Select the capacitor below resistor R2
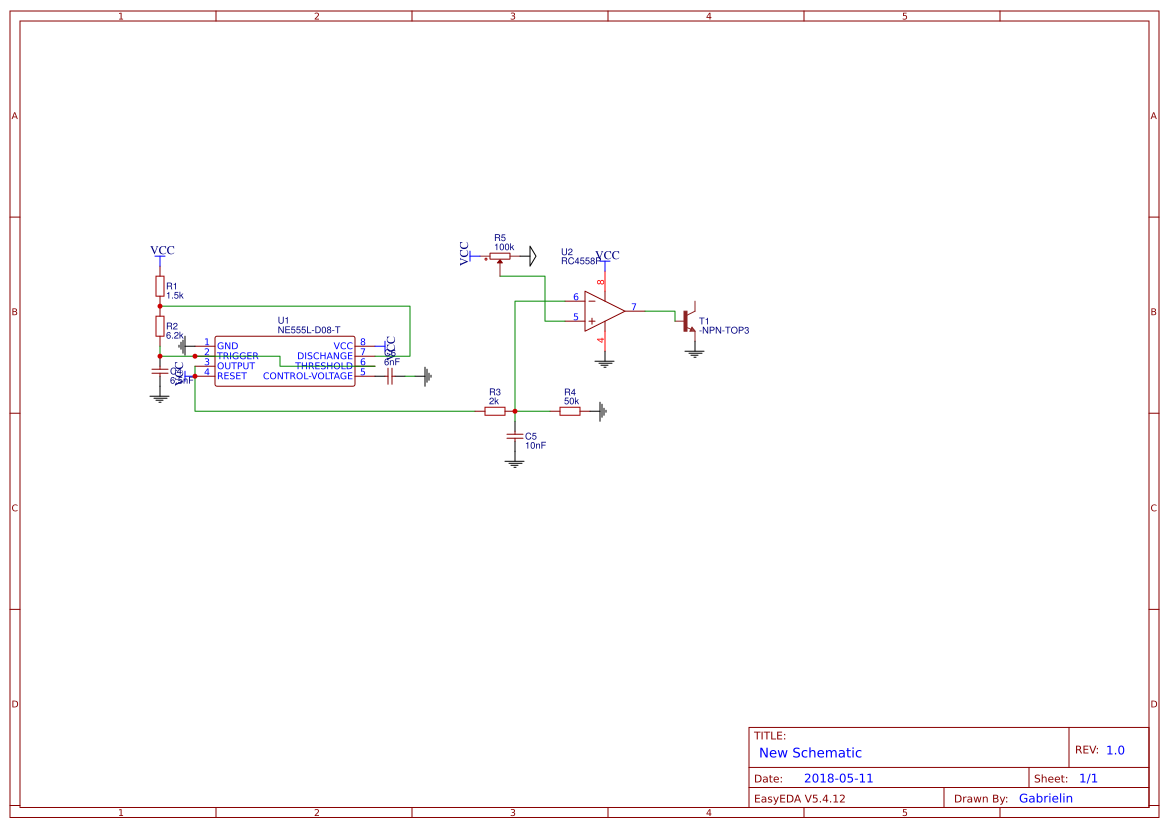The width and height of the screenshot is (1169, 828). (160, 370)
